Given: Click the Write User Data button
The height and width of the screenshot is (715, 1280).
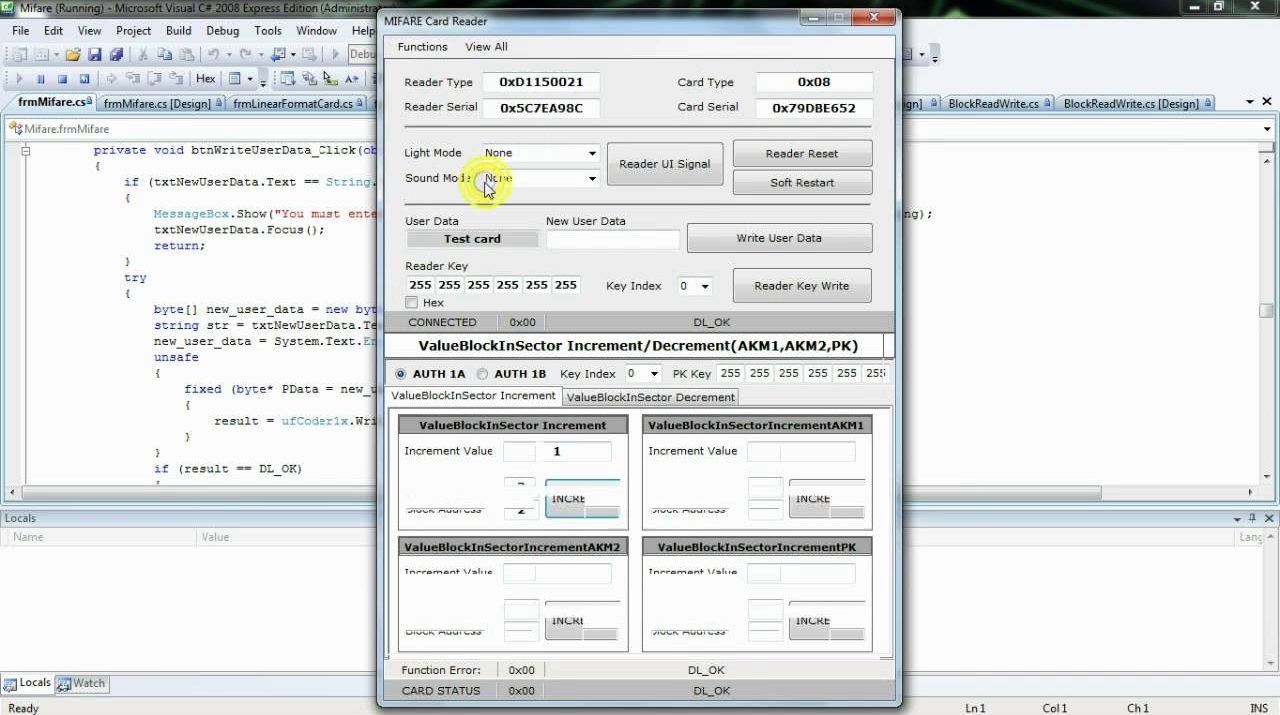Looking at the screenshot, I should [x=779, y=238].
